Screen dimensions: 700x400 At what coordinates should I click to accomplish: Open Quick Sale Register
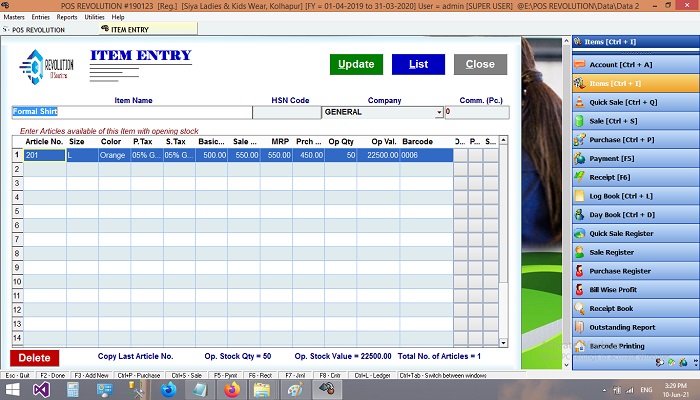pos(636,233)
